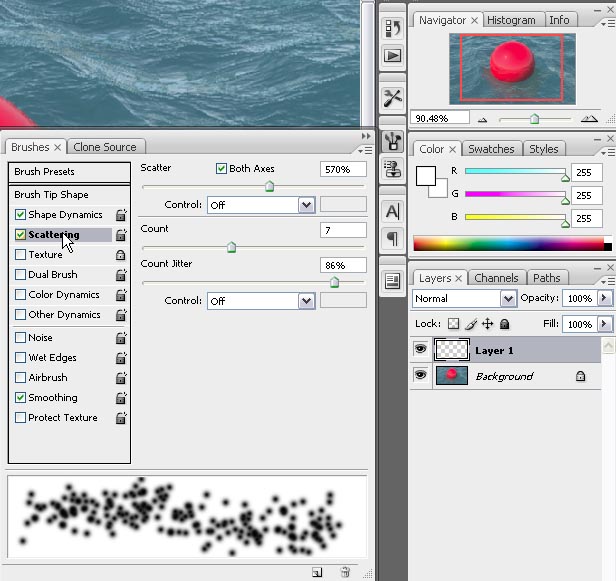This screenshot has width=616, height=581.
Task: Switch to the Clone Source tab
Action: [105, 147]
